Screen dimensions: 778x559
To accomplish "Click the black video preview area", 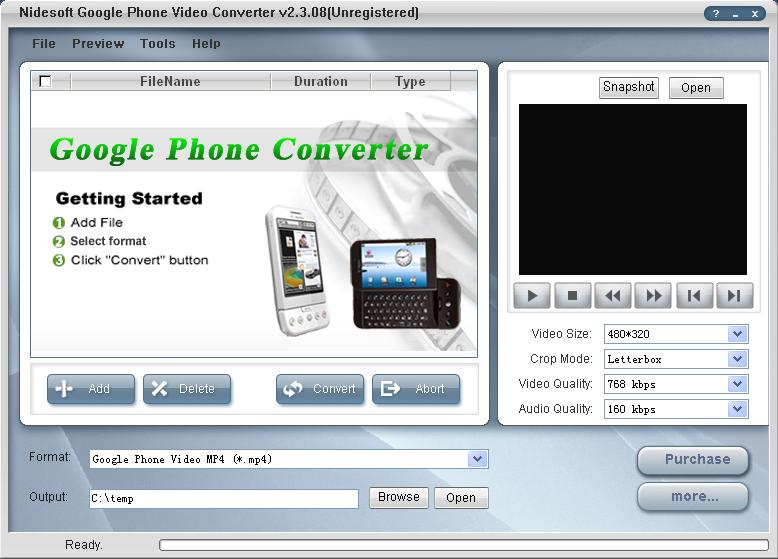I will pyautogui.click(x=633, y=189).
